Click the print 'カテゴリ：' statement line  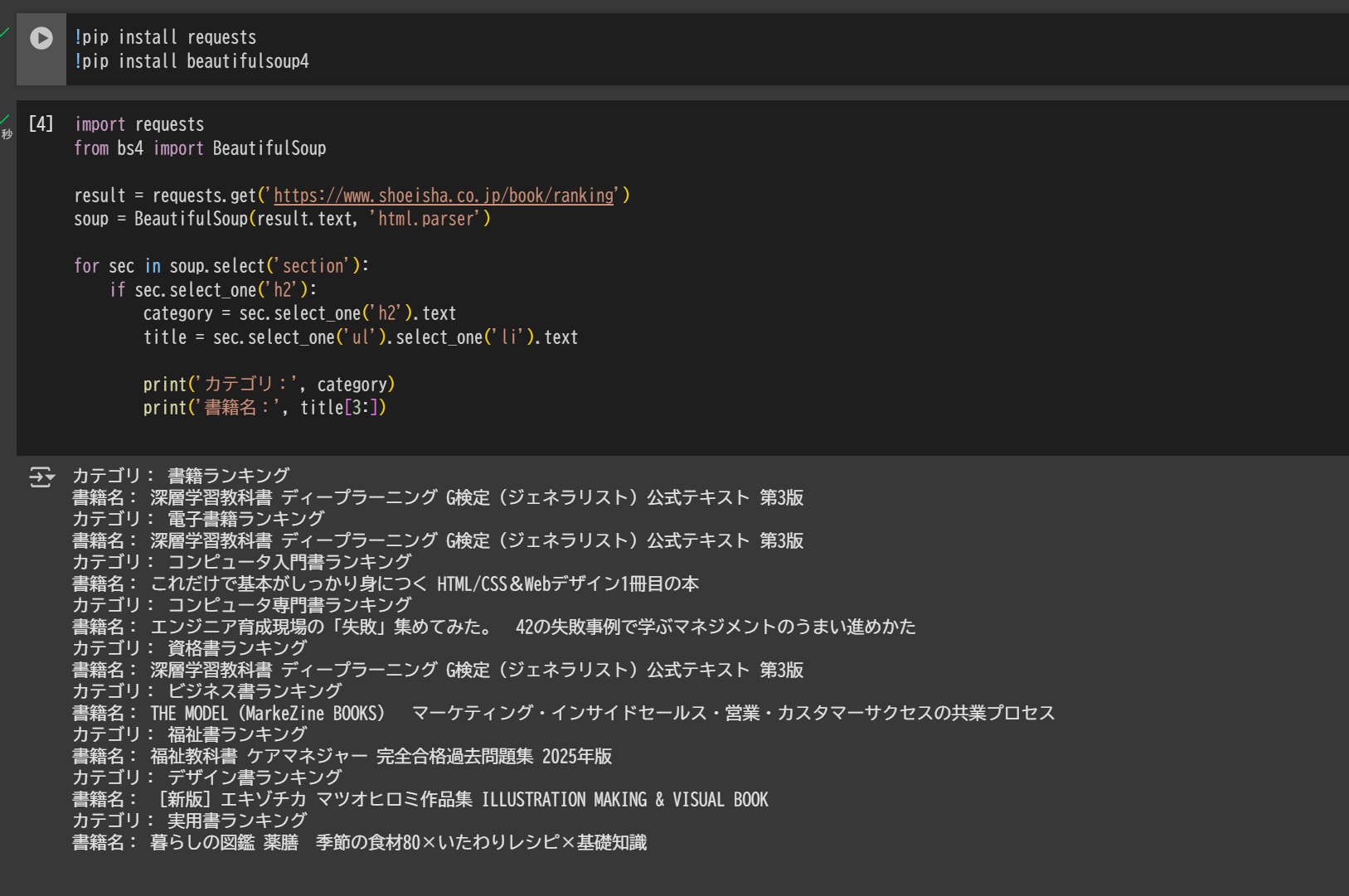click(269, 385)
